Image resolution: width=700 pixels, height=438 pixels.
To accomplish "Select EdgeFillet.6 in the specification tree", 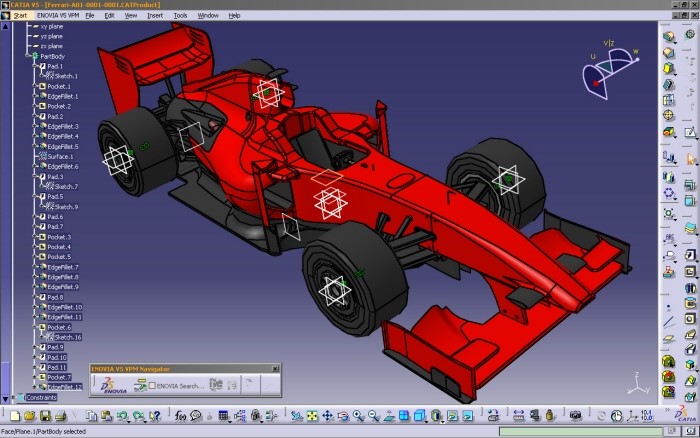I will (62, 166).
